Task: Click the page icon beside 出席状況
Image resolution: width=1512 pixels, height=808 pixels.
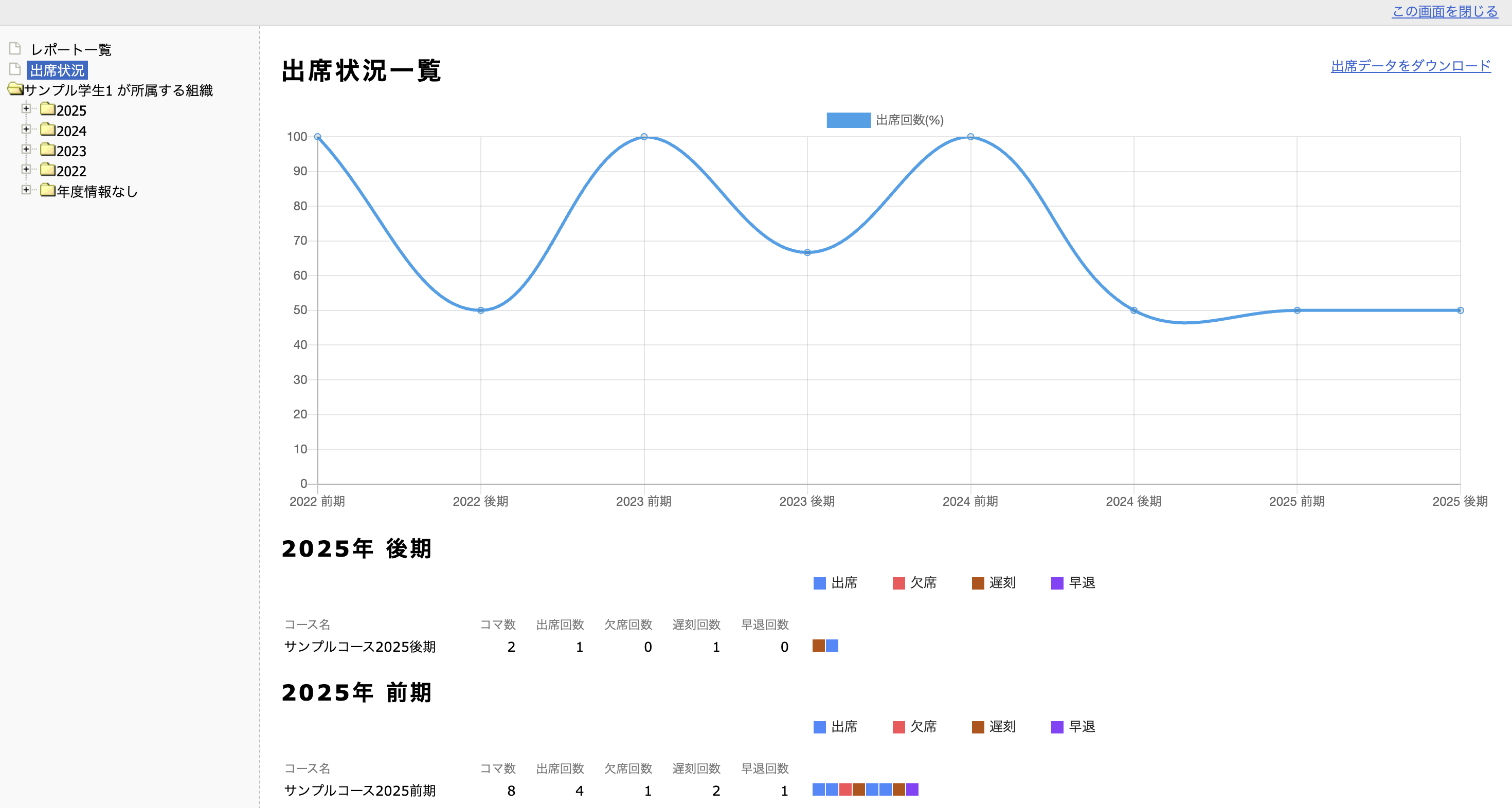Action: coord(15,69)
